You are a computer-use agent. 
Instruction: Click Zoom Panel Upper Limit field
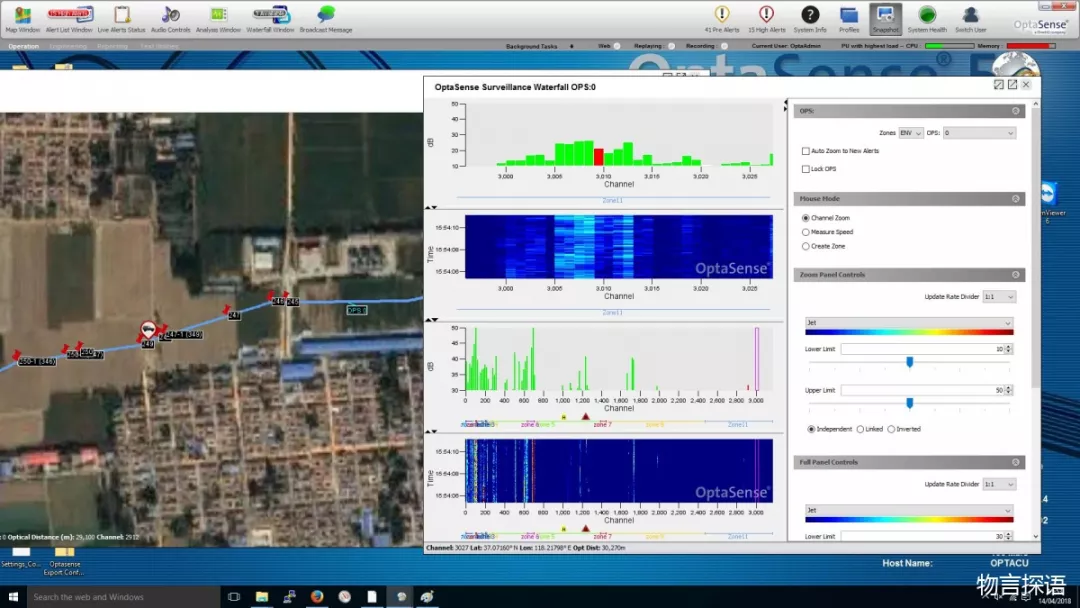pos(922,390)
